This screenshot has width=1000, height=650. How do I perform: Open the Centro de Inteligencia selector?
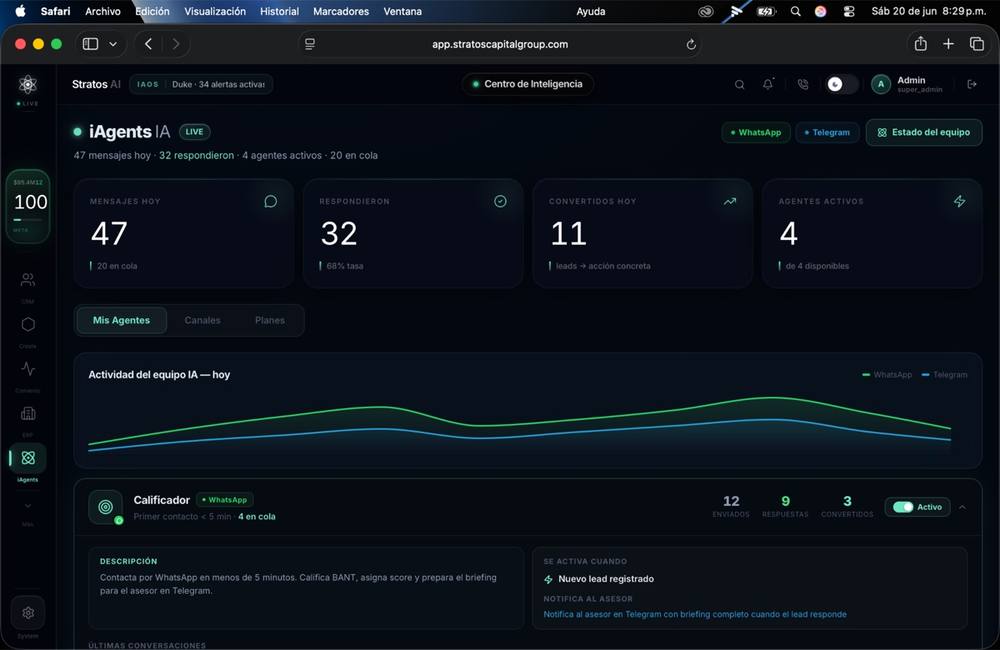[x=527, y=84]
